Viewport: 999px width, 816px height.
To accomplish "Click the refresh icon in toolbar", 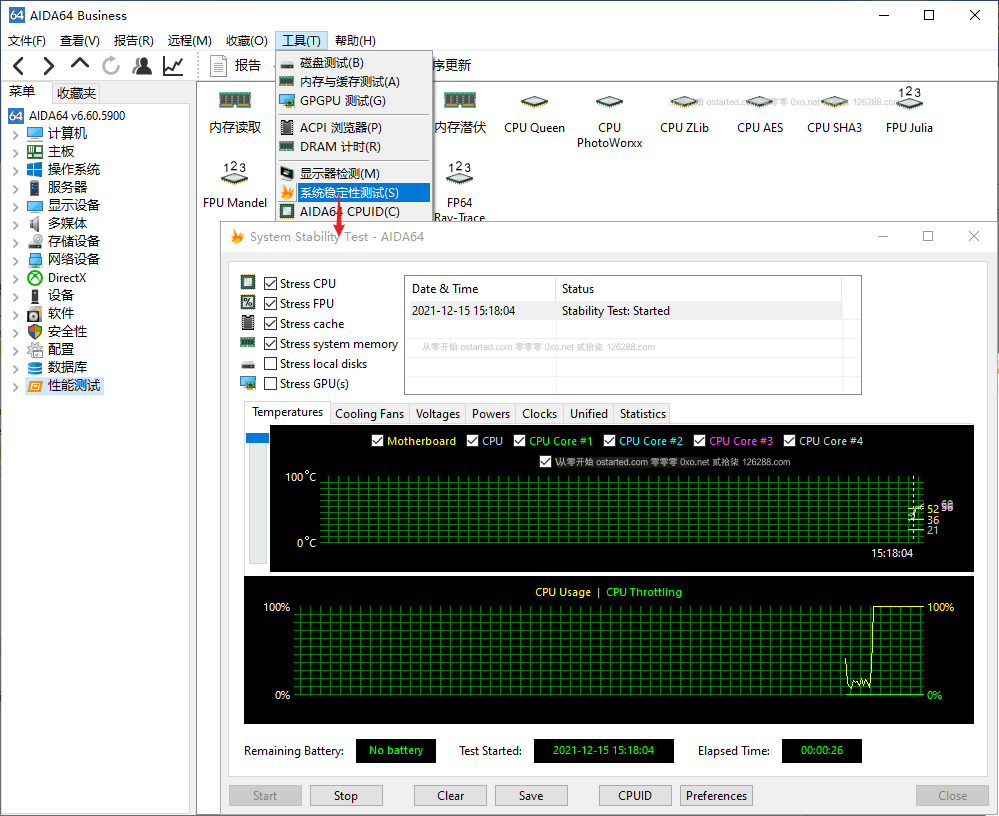I will (x=111, y=66).
